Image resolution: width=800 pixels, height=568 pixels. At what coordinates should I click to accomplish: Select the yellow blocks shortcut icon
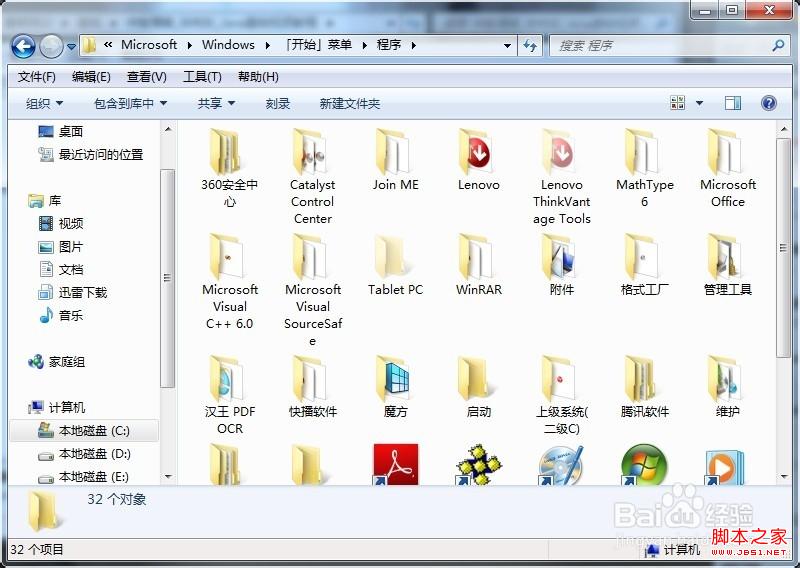[478, 464]
